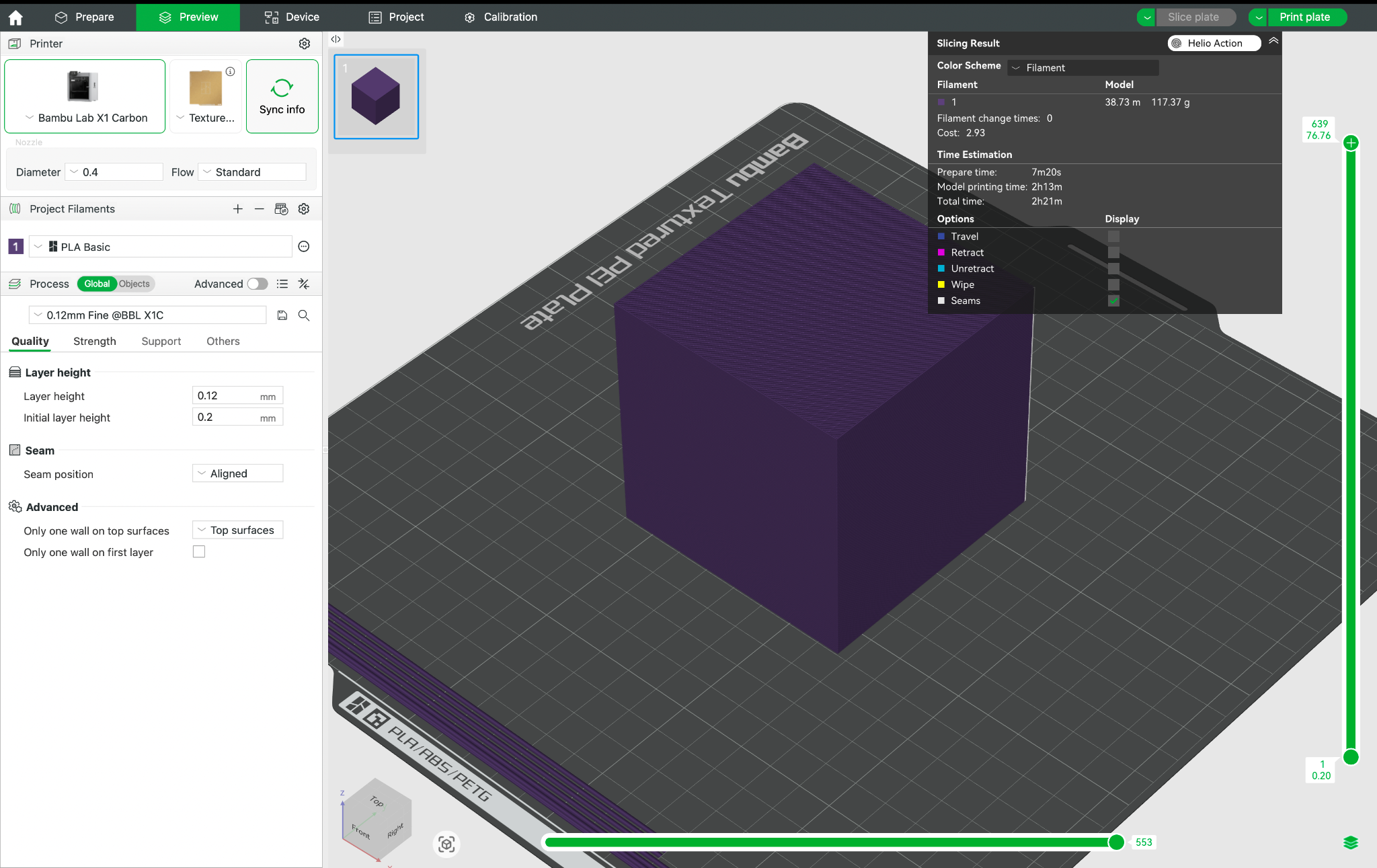Toggle the Advanced mode switch
The image size is (1377, 868).
[x=258, y=284]
